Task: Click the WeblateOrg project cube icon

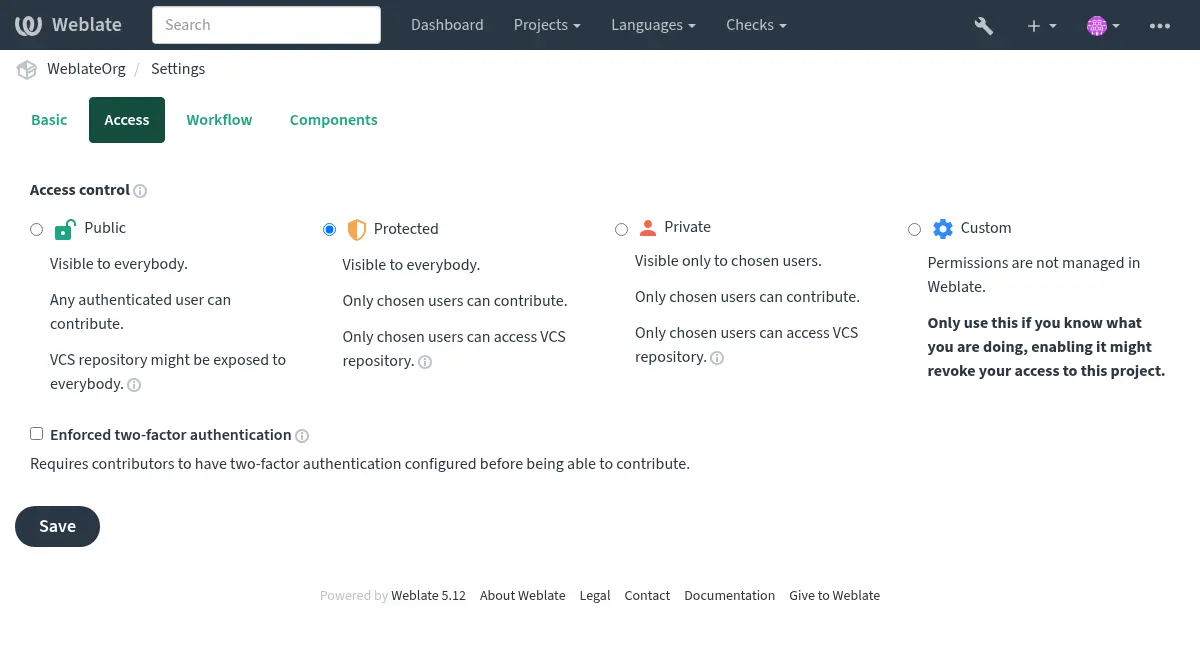Action: point(27,69)
